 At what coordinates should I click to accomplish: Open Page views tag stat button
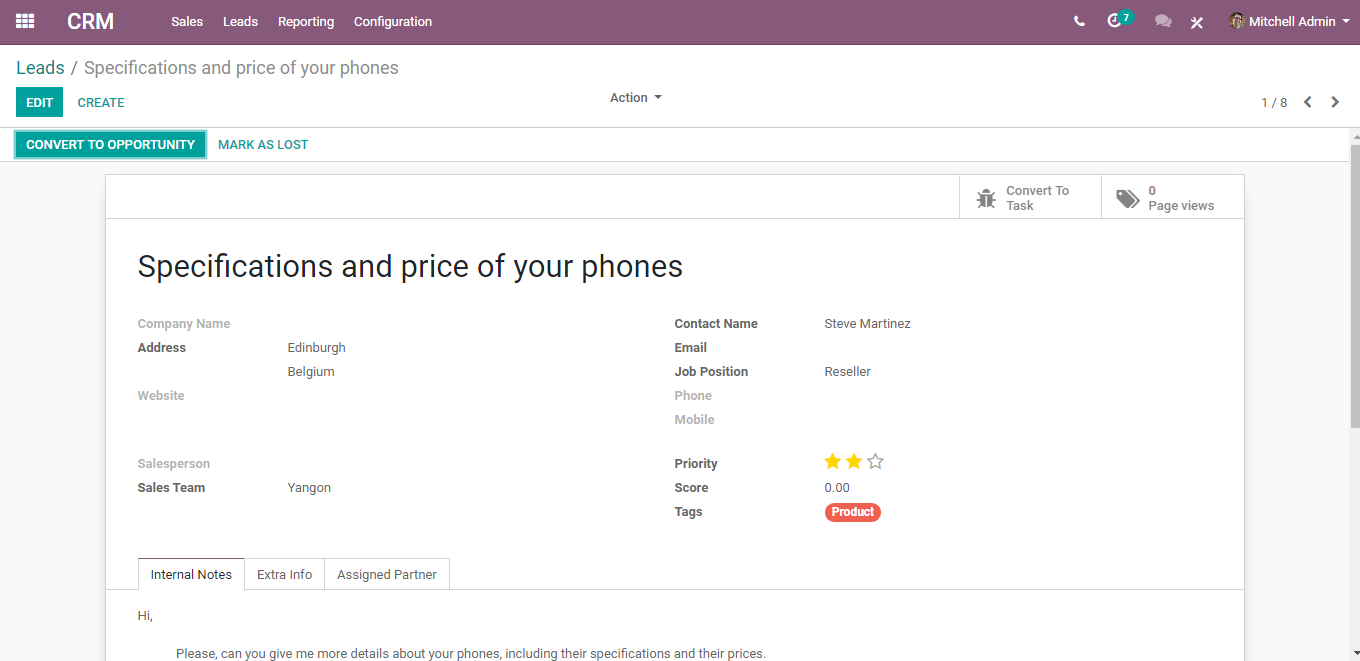click(x=1172, y=198)
